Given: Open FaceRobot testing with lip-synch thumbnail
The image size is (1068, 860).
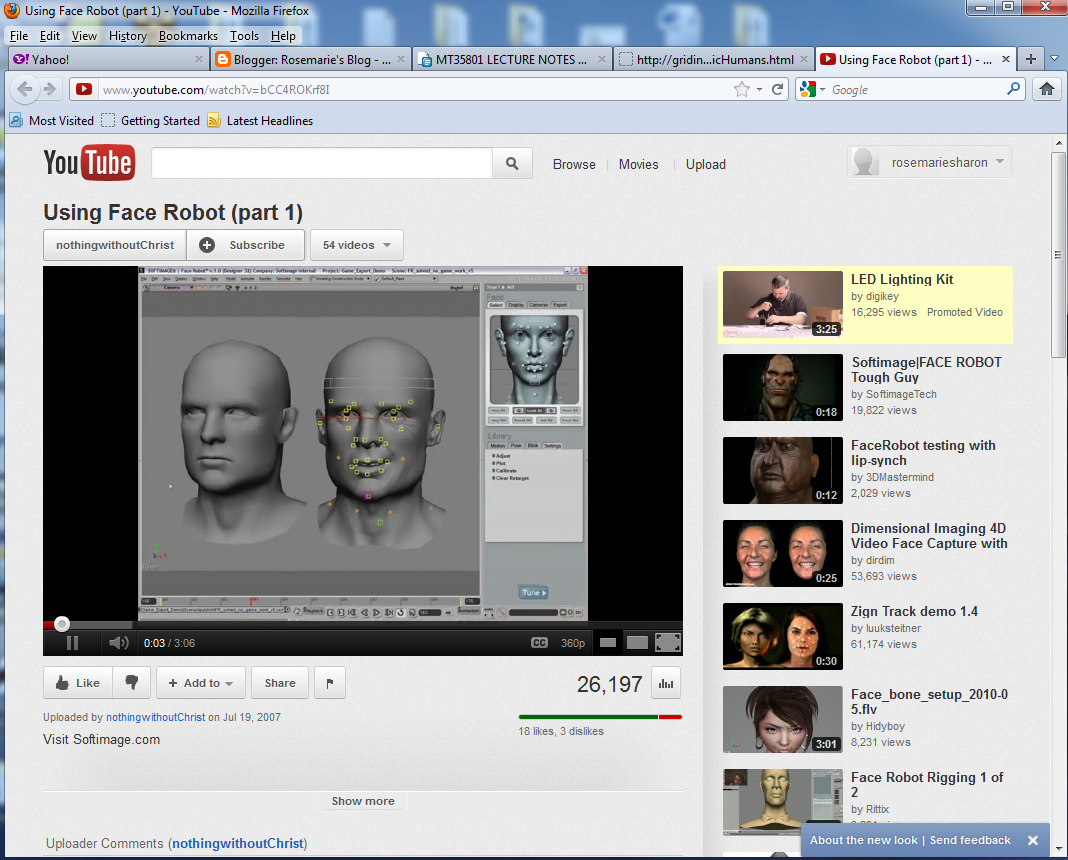Looking at the screenshot, I should 783,471.
